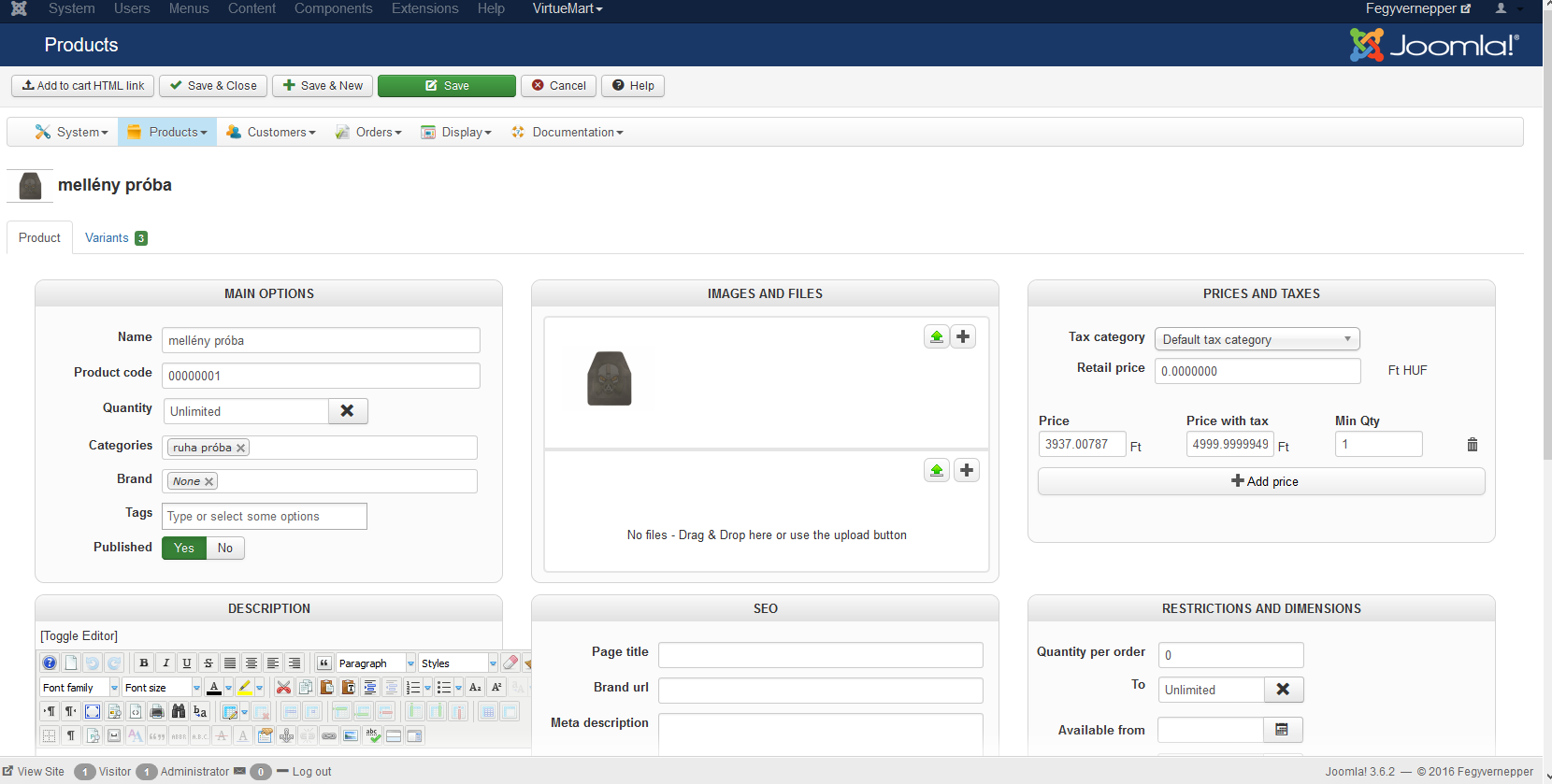Image resolution: width=1552 pixels, height=784 pixels.
Task: Click the plus icon in the files area
Action: 967,470
